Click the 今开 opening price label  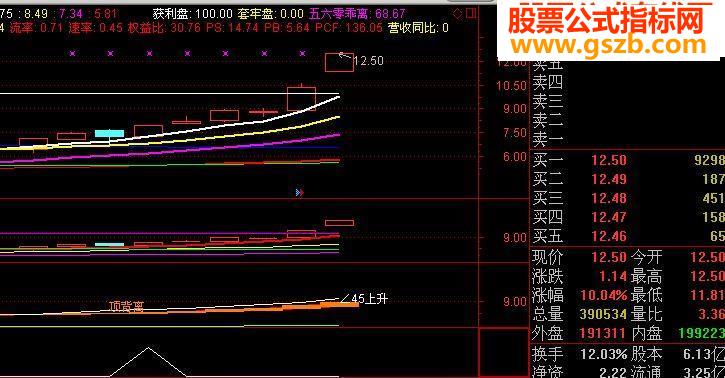click(647, 257)
